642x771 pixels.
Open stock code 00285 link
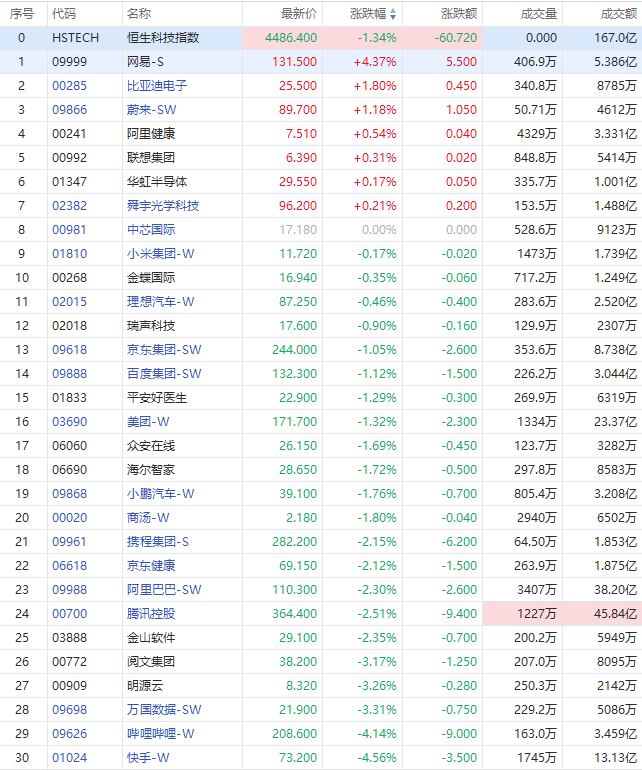coord(69,86)
